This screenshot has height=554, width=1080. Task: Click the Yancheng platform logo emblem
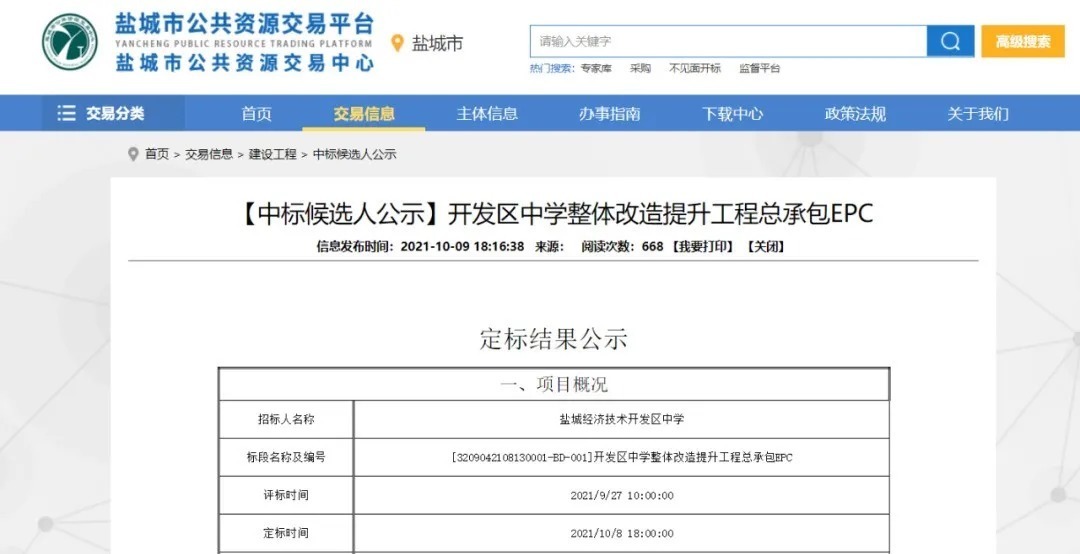70,42
